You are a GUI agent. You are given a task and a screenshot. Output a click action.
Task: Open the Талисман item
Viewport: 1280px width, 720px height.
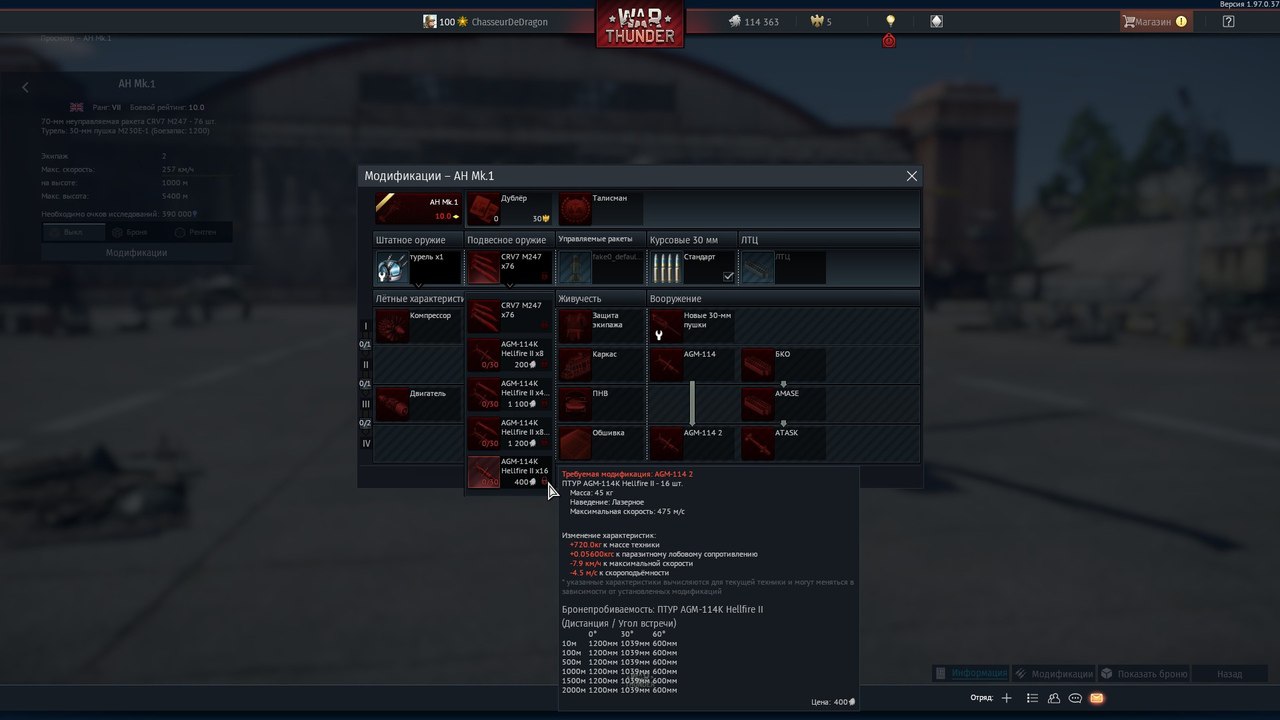601,209
